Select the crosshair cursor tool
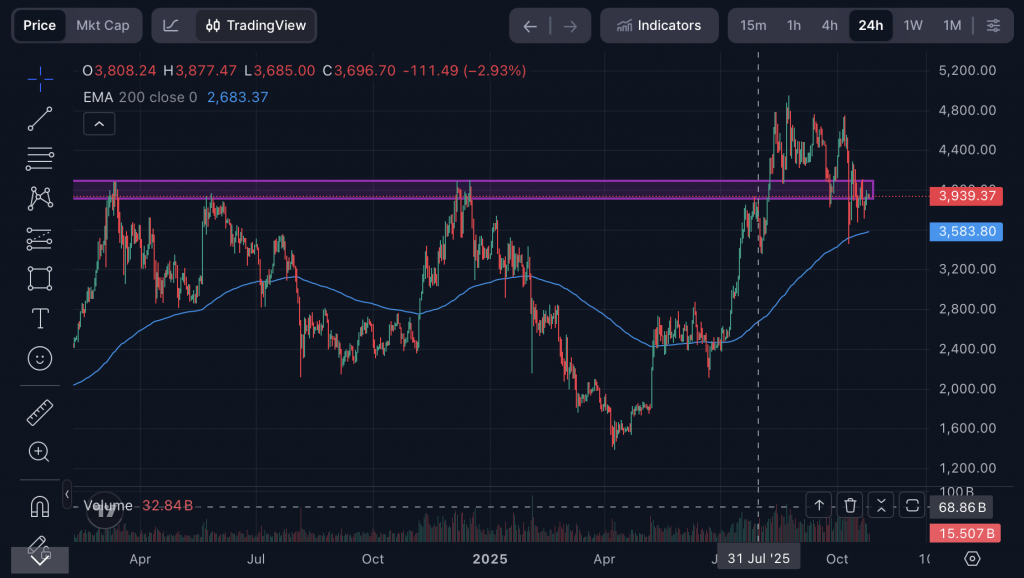 (x=40, y=79)
